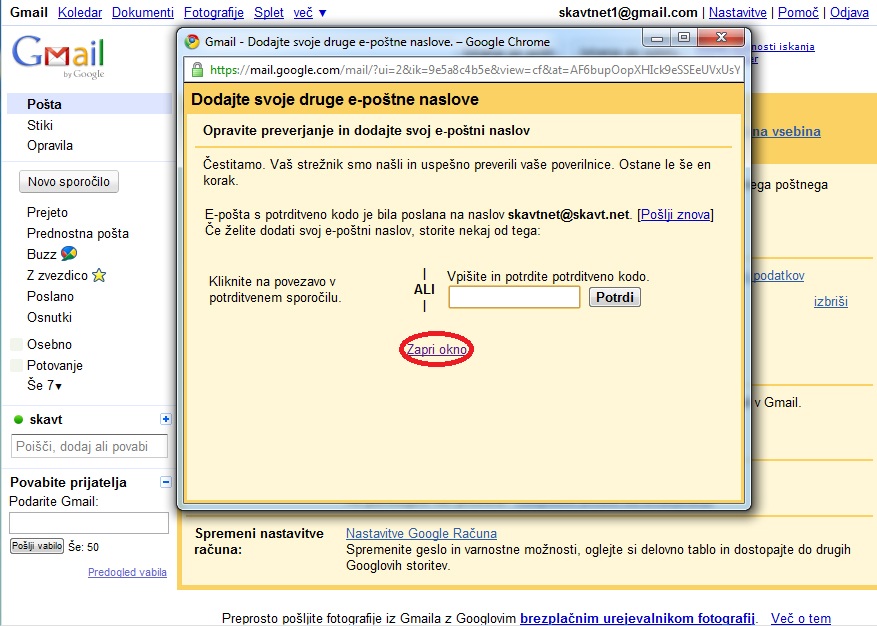Collapse the Povabite prijatelja section

pyautogui.click(x=166, y=482)
